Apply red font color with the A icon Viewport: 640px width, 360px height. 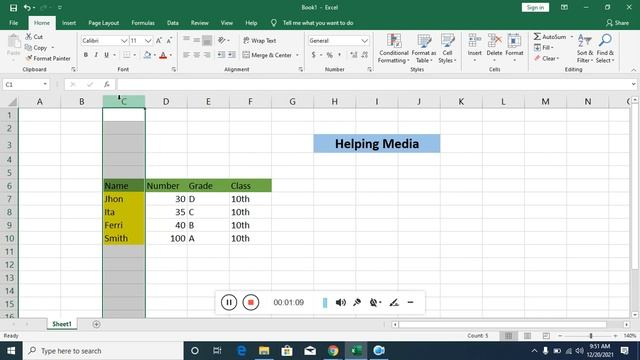click(163, 55)
